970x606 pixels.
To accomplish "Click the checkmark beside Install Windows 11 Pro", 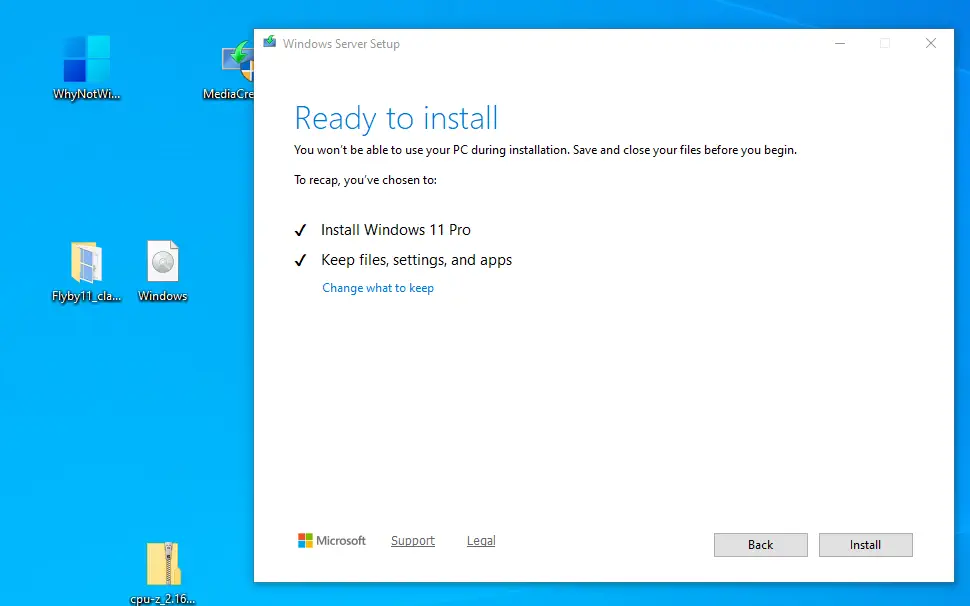I will click(300, 231).
